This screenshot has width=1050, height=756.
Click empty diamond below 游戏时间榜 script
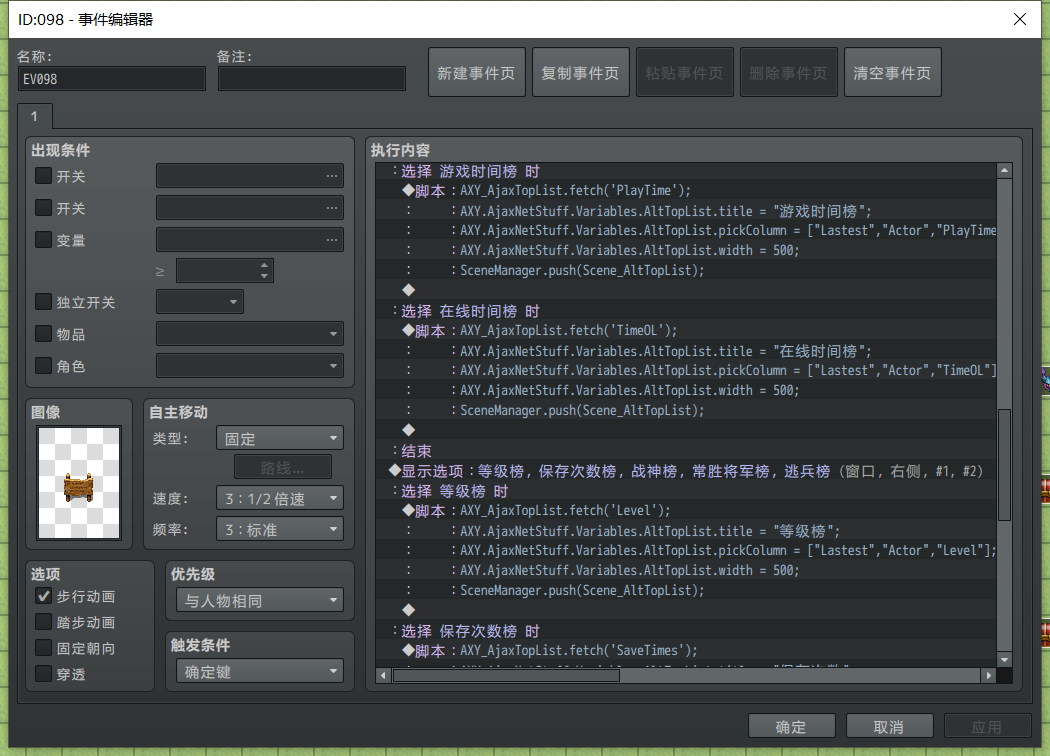pos(408,290)
